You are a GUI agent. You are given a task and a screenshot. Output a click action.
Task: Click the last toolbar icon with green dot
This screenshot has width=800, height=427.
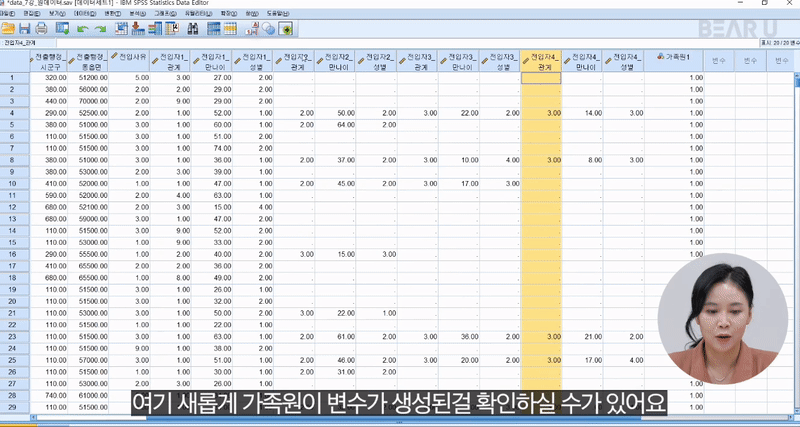286,29
